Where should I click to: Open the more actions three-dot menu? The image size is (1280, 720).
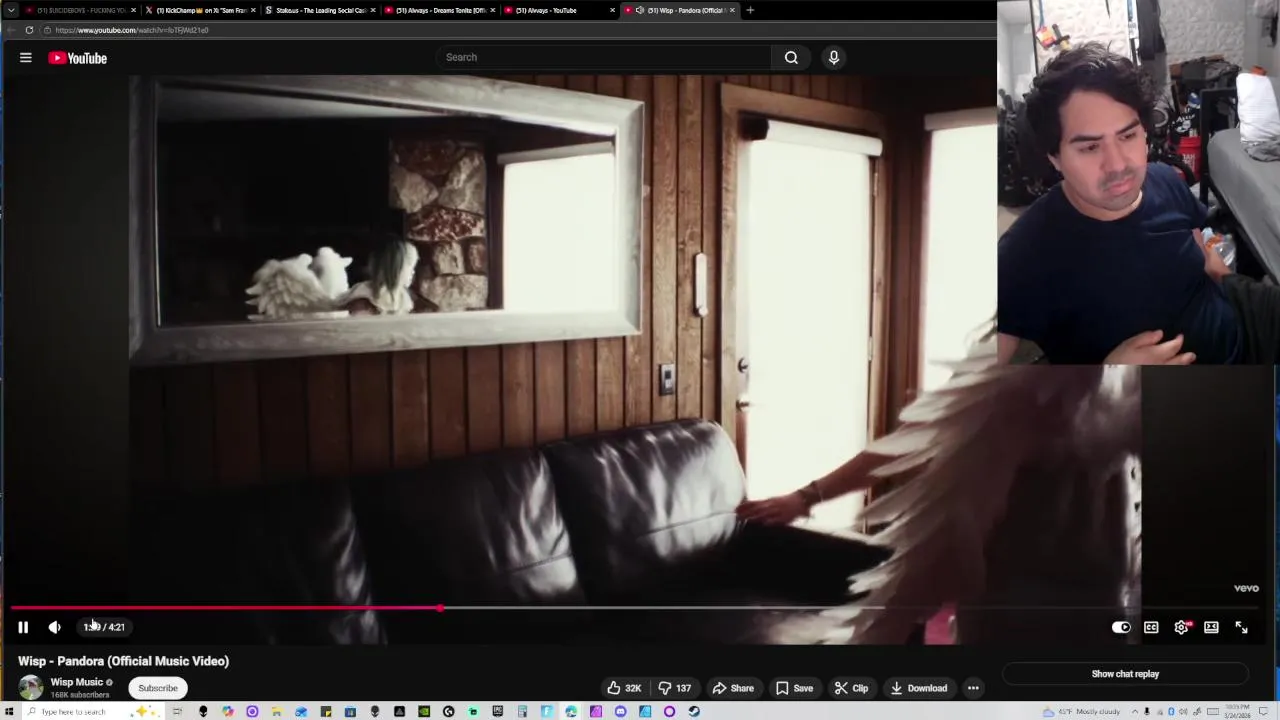973,688
